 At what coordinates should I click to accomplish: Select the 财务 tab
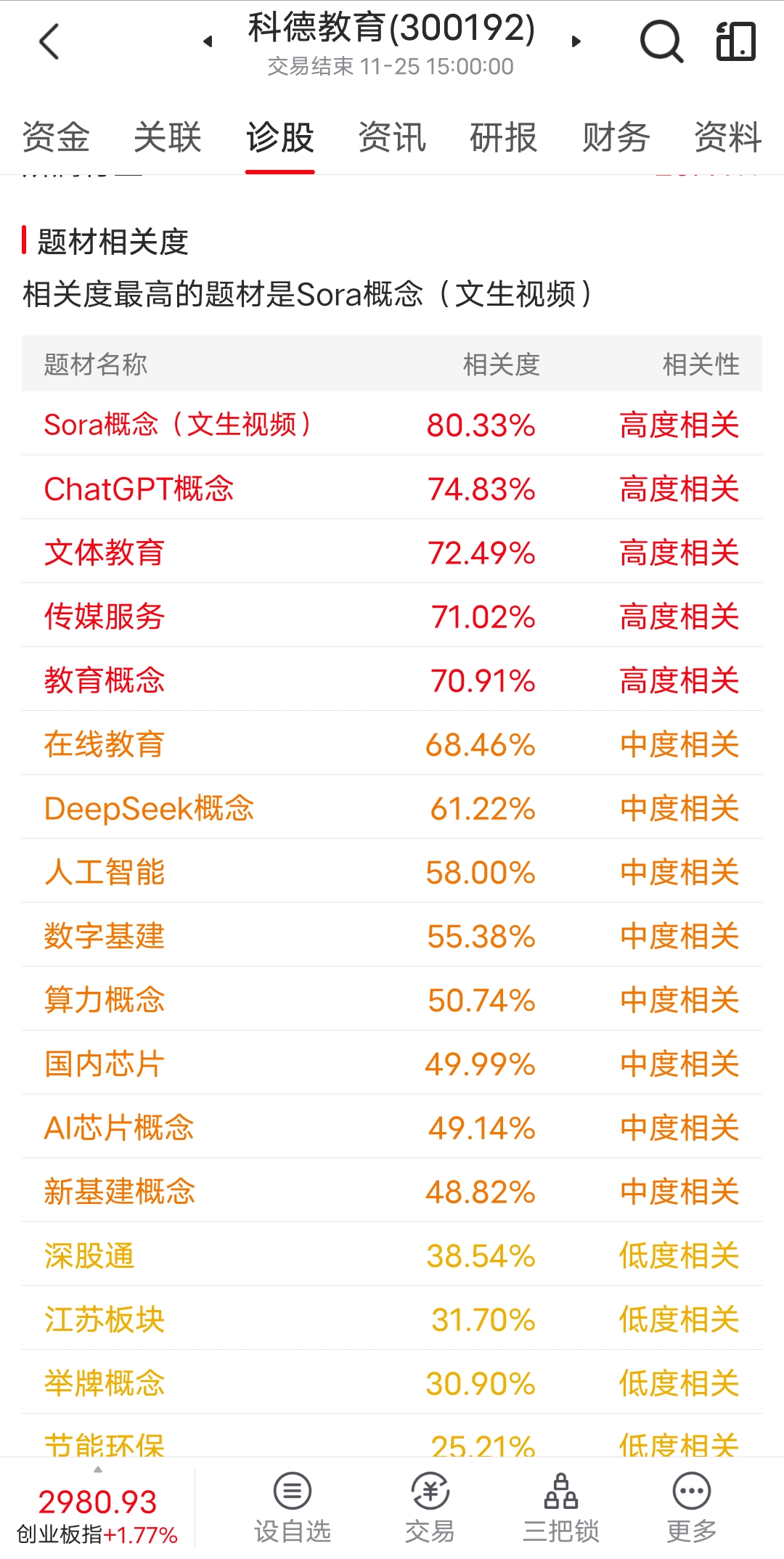(x=616, y=138)
